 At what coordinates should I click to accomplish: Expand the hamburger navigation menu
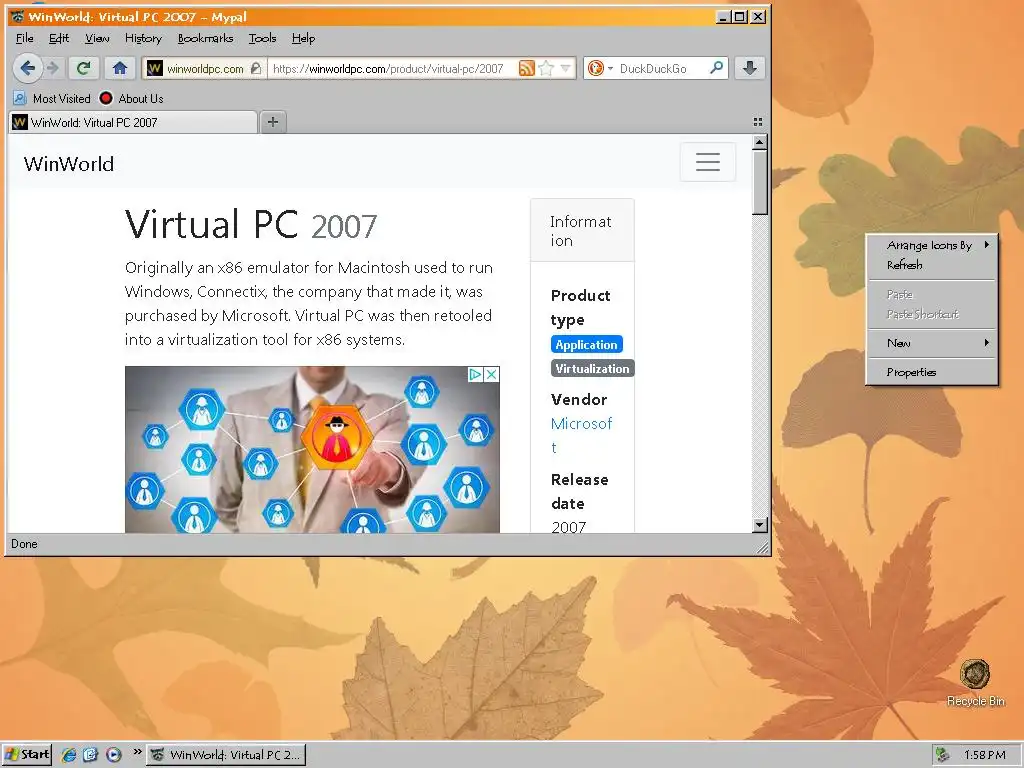click(708, 162)
